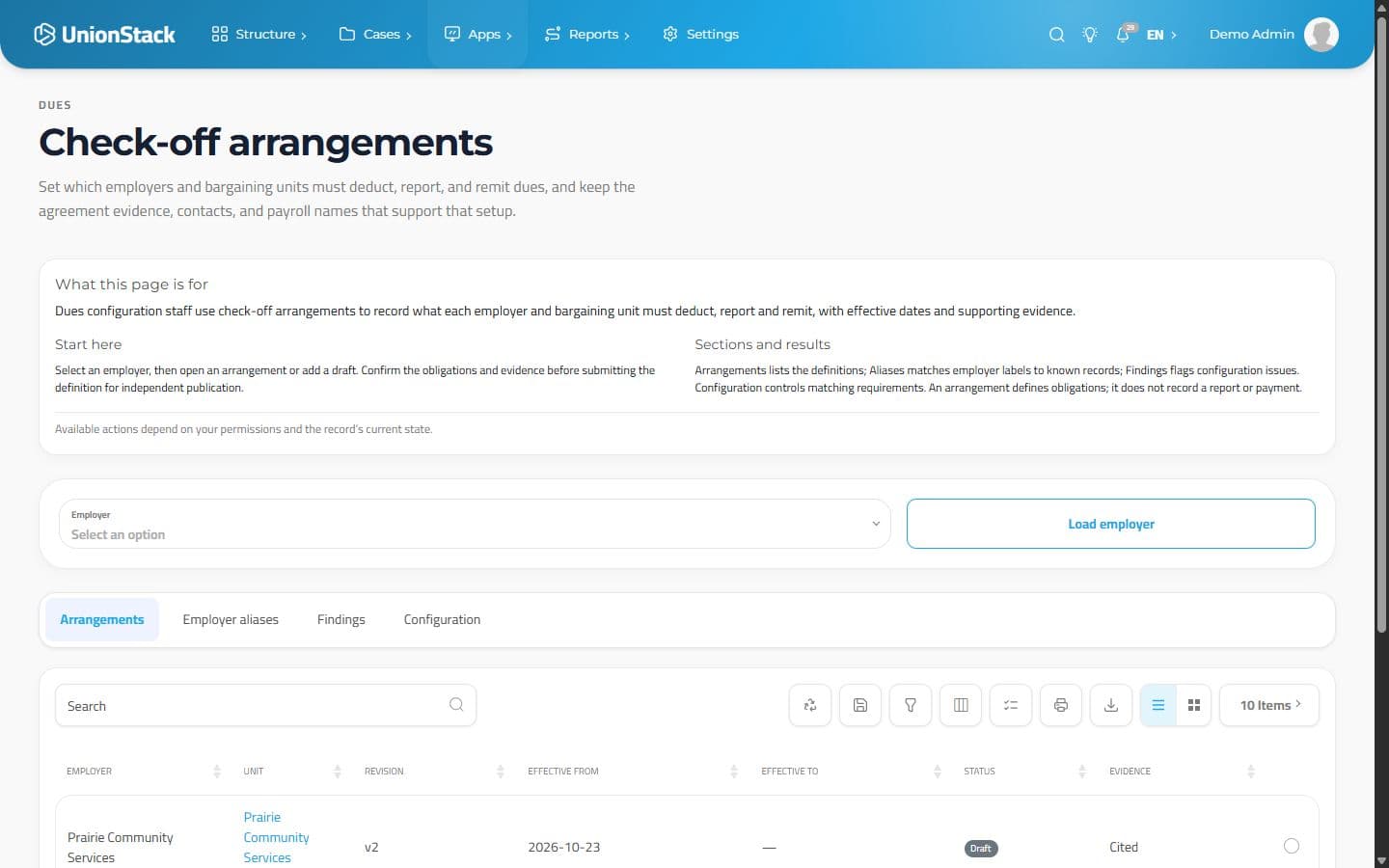Screen dimensions: 1389x868
Task: Click the magnifier in the Search box
Action: point(456,705)
